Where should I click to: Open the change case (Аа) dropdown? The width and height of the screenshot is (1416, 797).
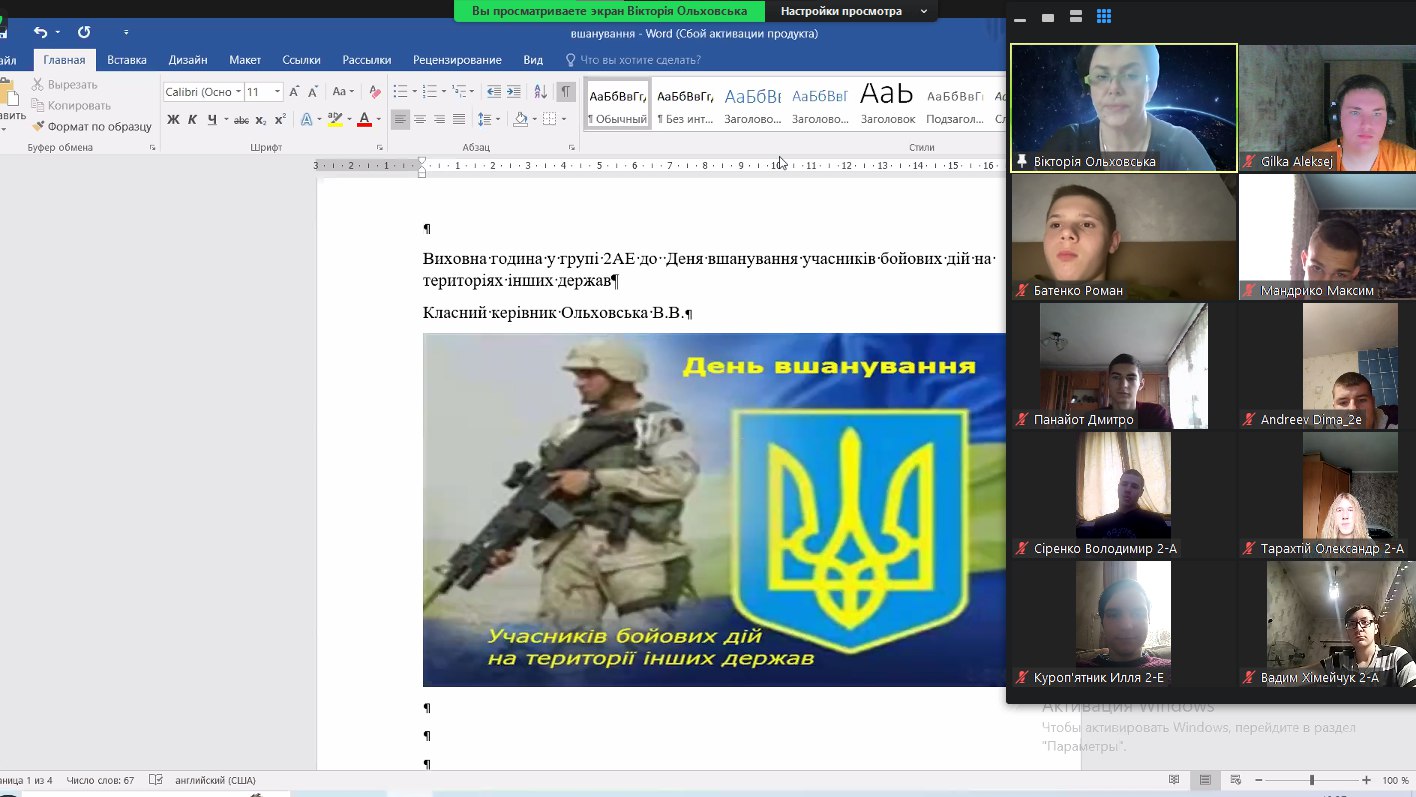tap(343, 92)
